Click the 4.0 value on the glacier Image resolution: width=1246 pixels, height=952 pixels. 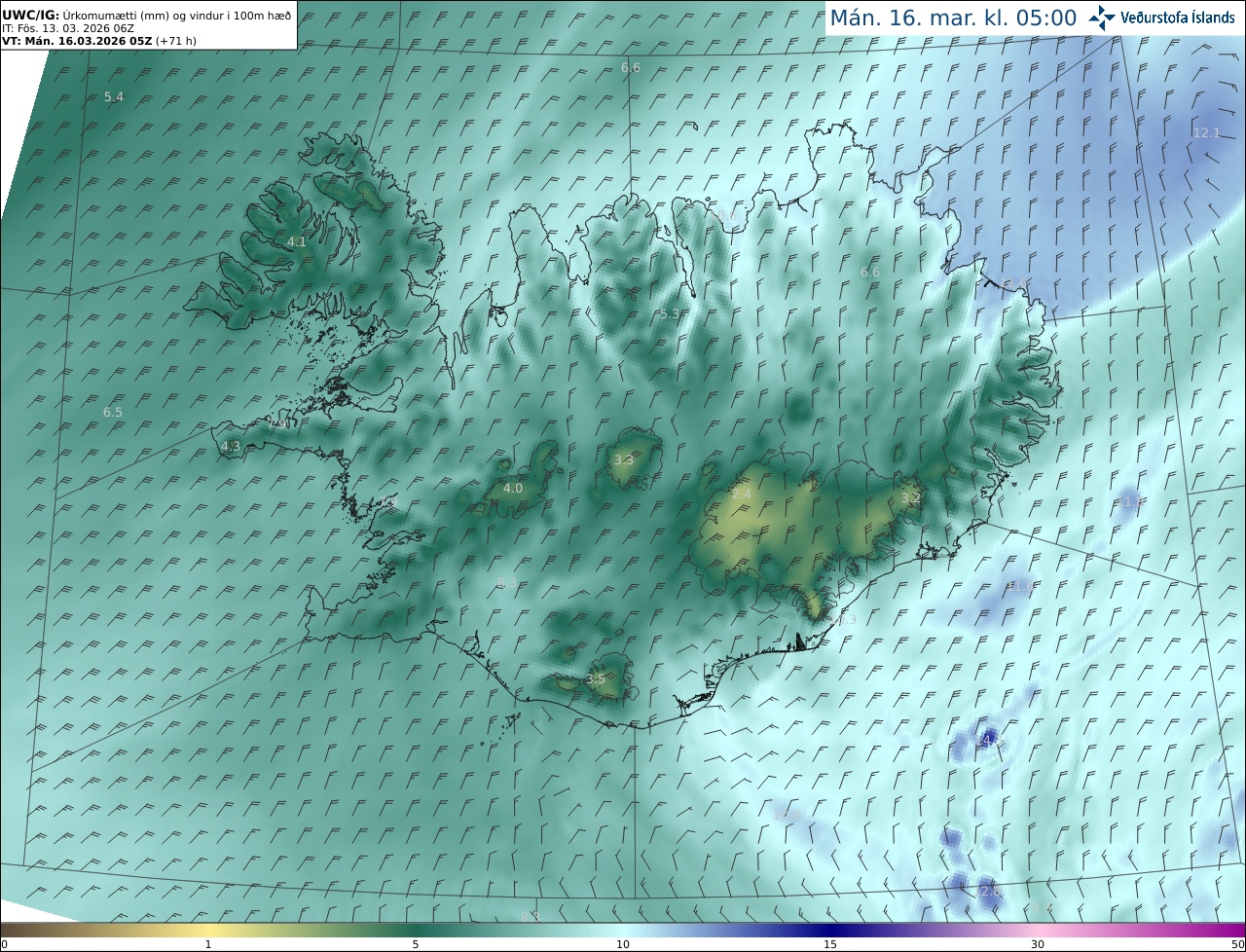coord(513,489)
